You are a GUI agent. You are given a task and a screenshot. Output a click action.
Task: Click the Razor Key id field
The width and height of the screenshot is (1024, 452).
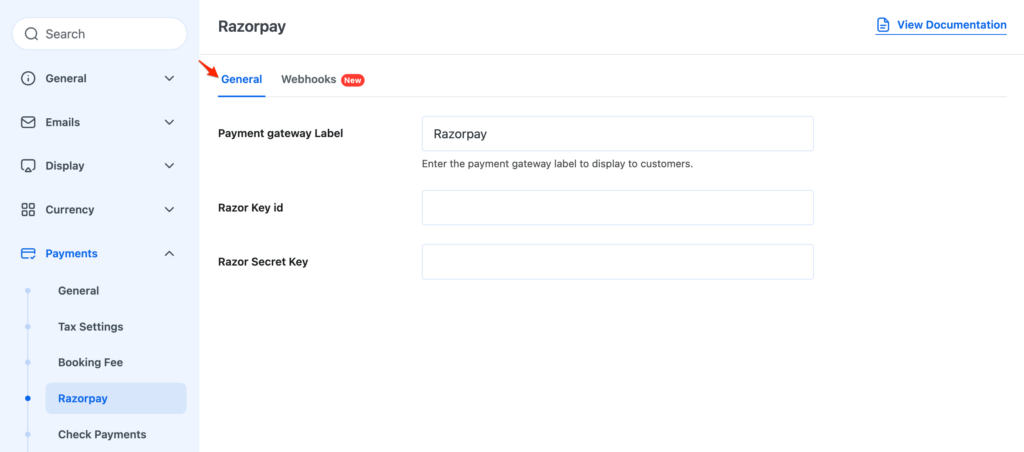click(x=617, y=208)
